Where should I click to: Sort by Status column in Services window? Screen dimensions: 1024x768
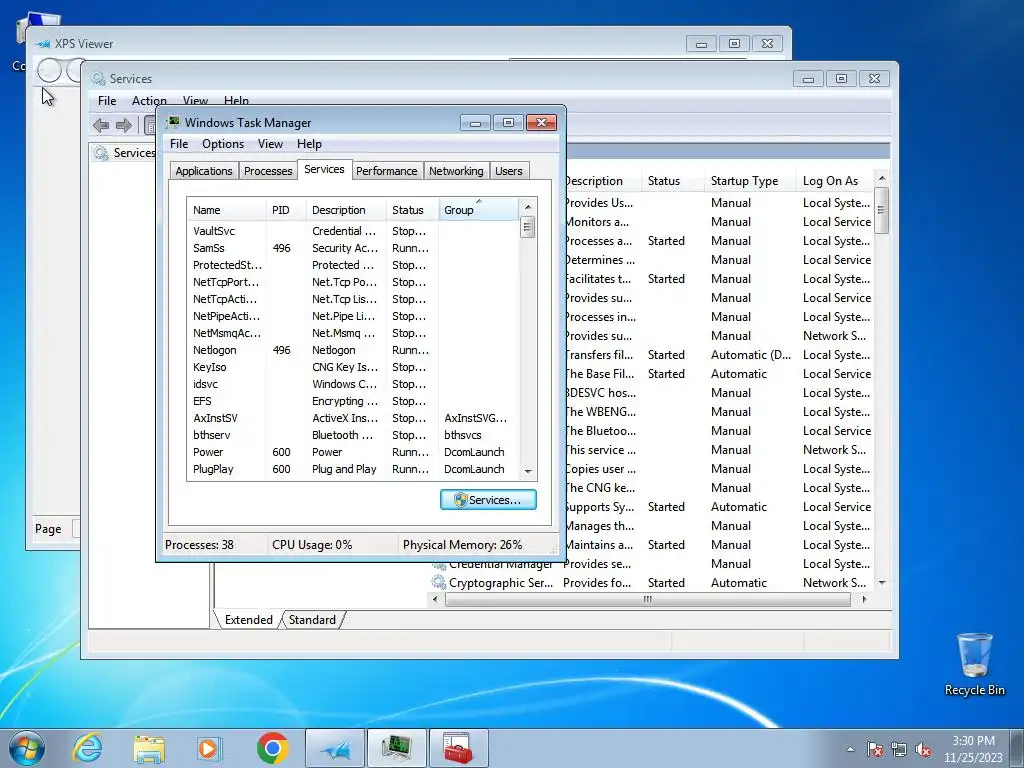(x=673, y=181)
